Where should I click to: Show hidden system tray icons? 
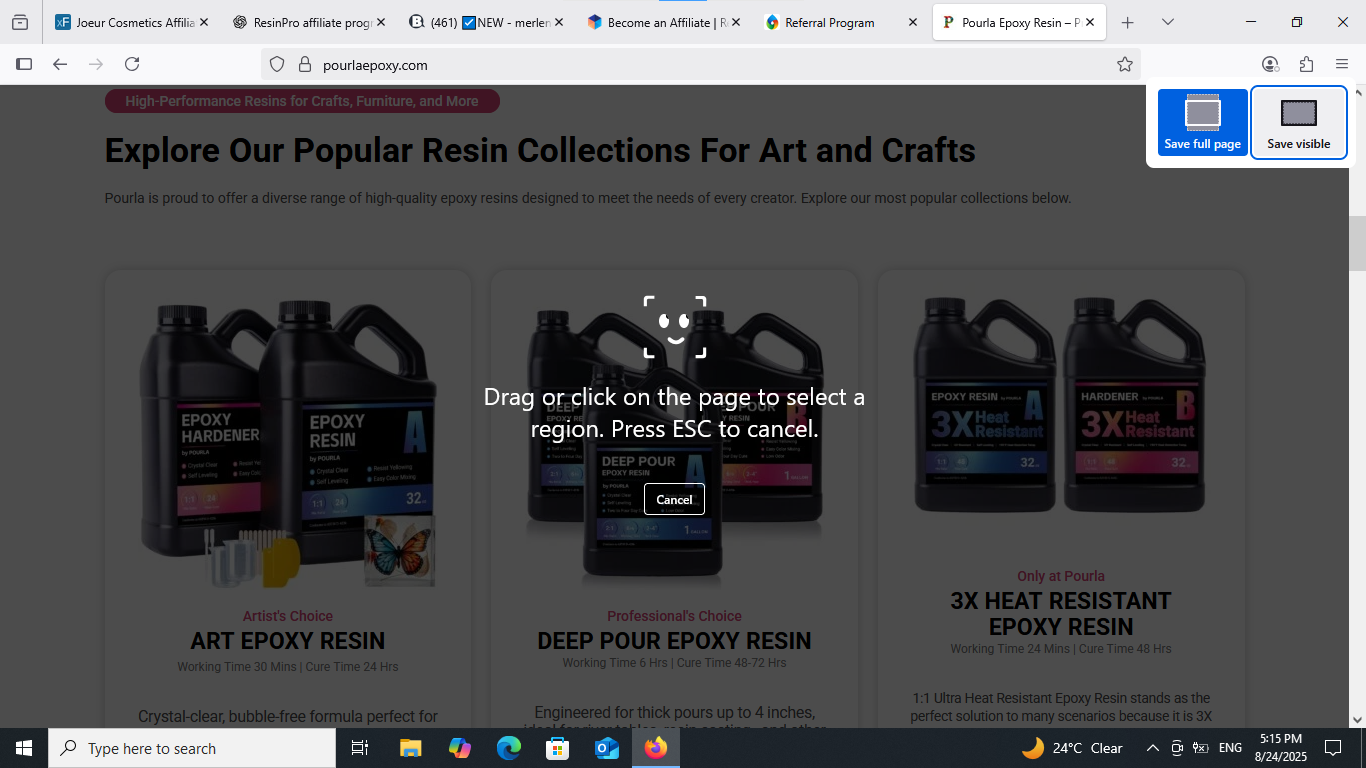click(1152, 748)
